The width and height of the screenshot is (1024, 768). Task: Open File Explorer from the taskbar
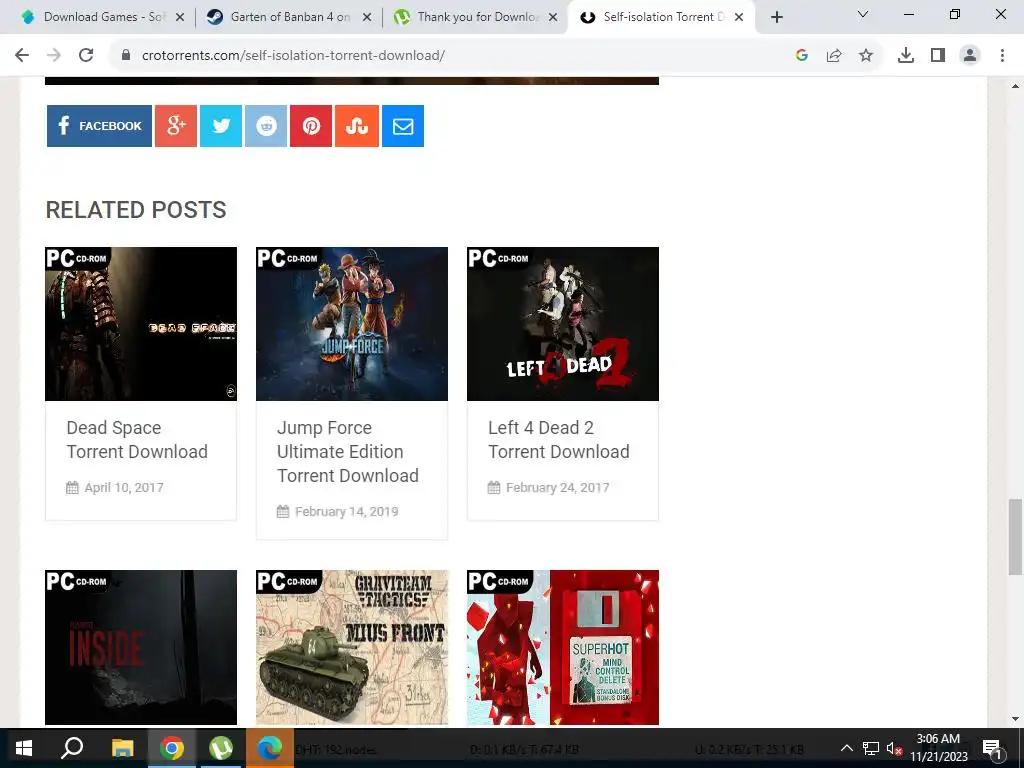[122, 748]
